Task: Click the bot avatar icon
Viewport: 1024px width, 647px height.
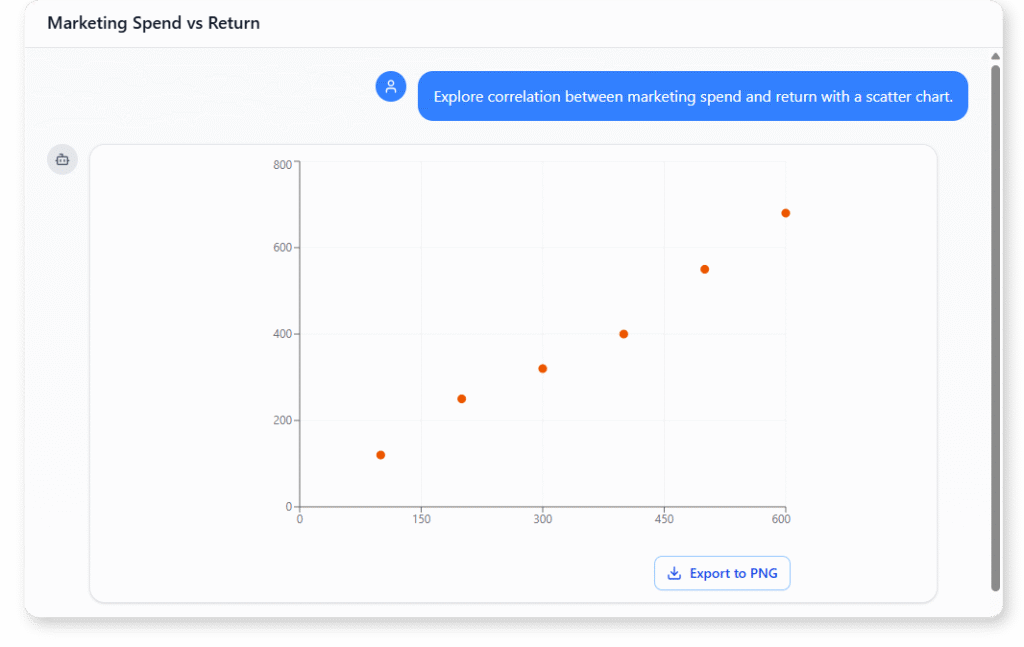Action: click(x=62, y=159)
